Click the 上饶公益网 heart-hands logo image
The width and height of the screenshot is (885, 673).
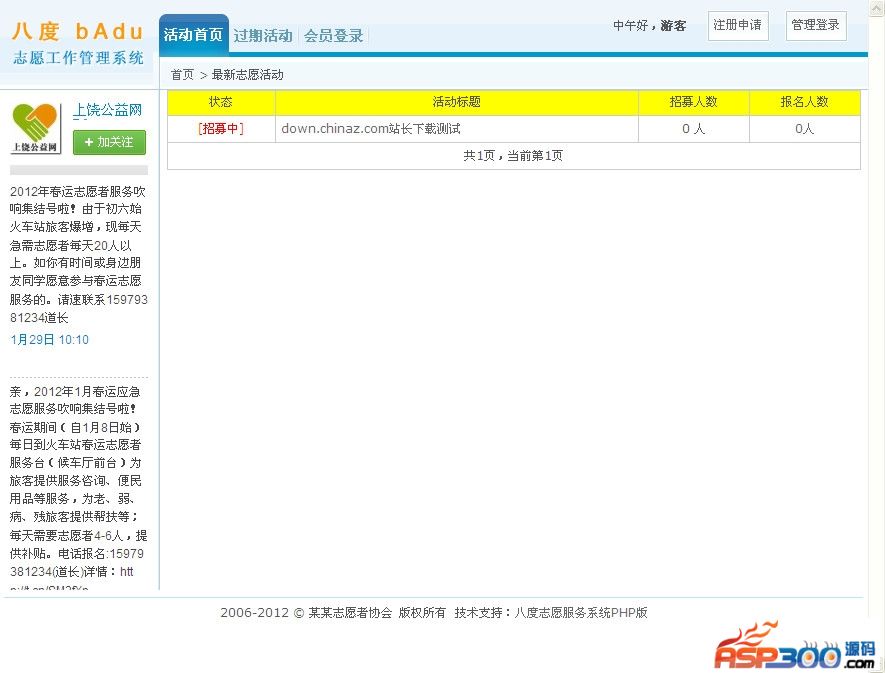click(36, 129)
